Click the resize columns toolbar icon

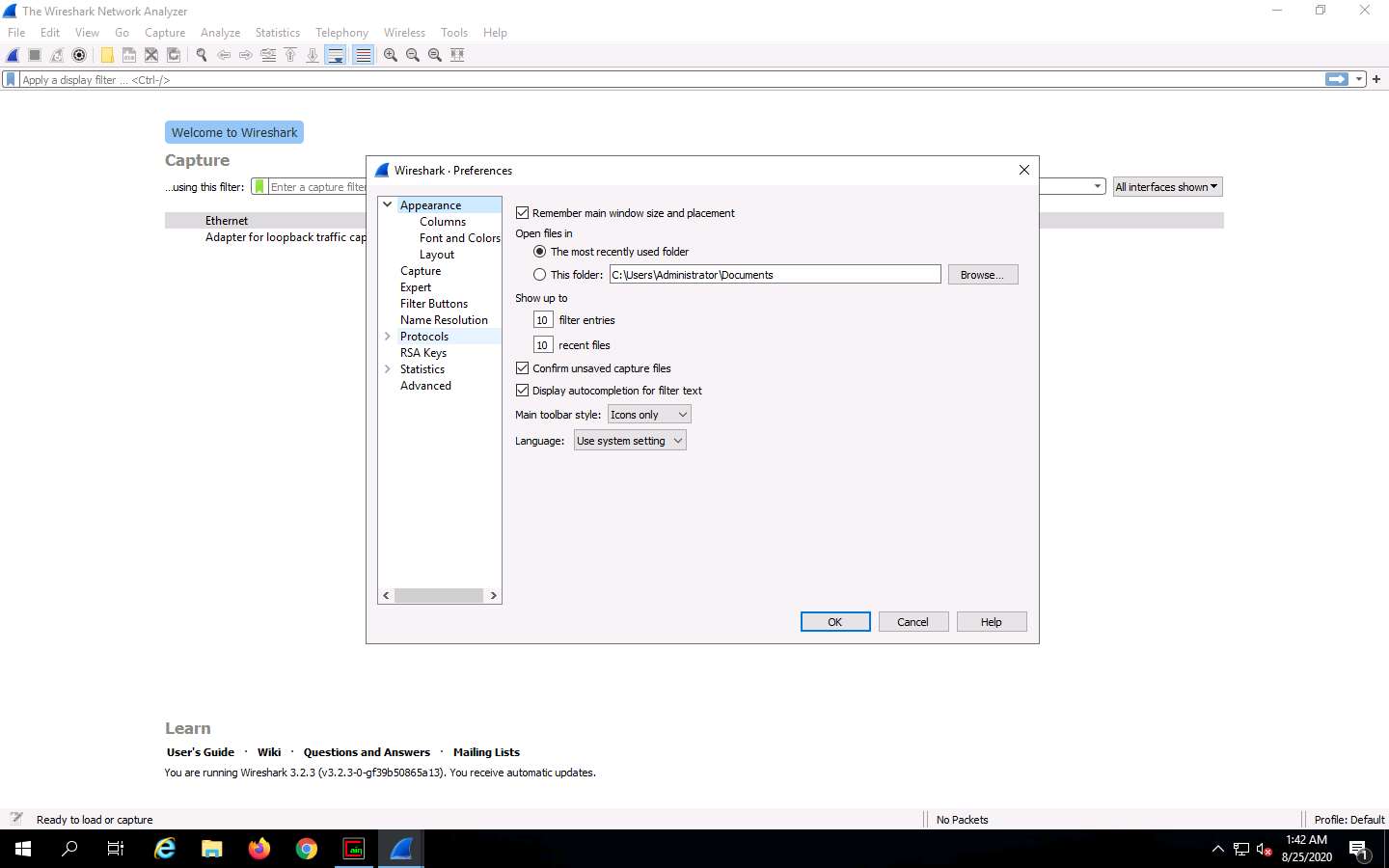tap(457, 55)
